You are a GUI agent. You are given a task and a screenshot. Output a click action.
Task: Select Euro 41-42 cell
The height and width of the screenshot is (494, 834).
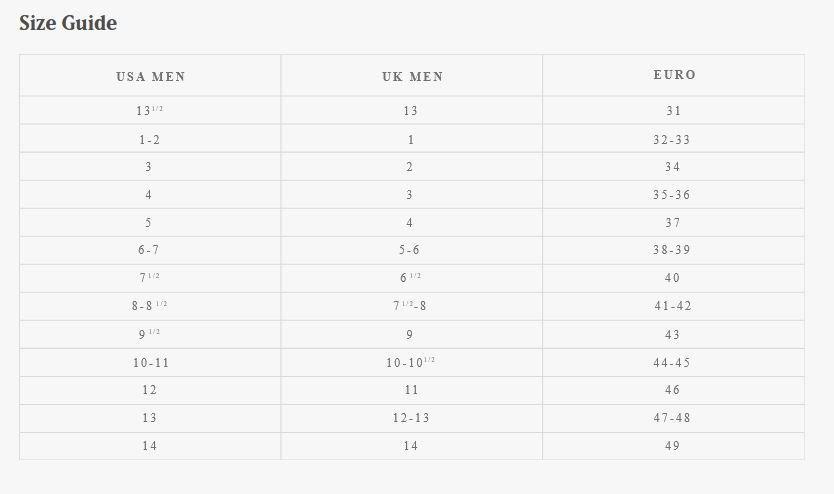tap(673, 306)
